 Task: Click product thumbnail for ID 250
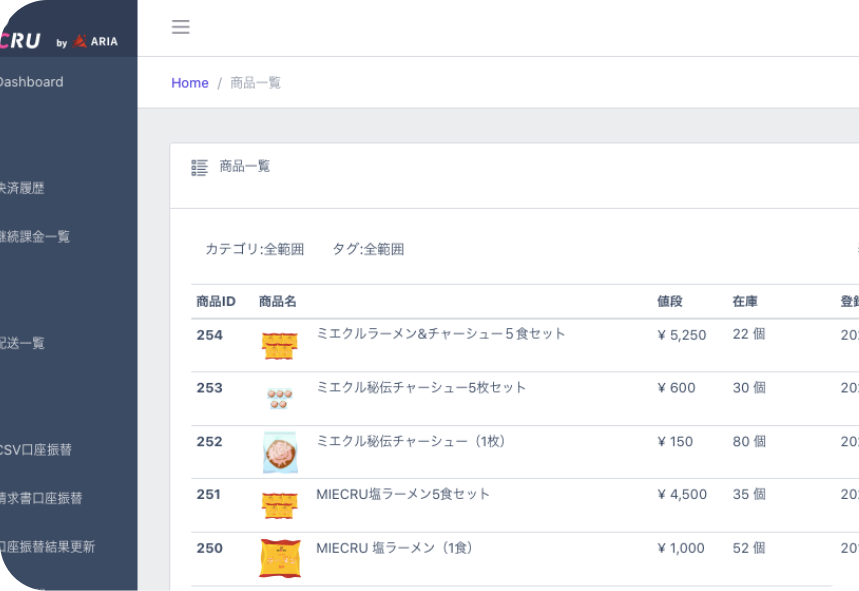pyautogui.click(x=280, y=558)
